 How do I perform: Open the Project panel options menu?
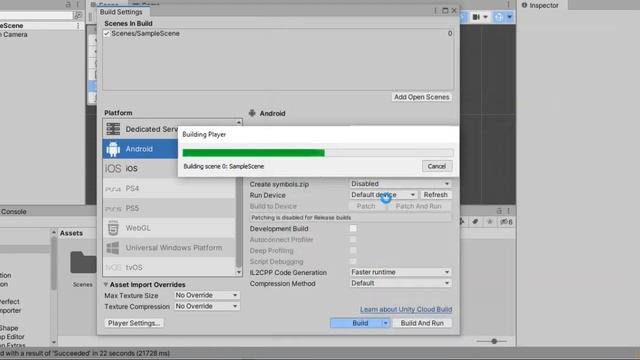pos(509,211)
